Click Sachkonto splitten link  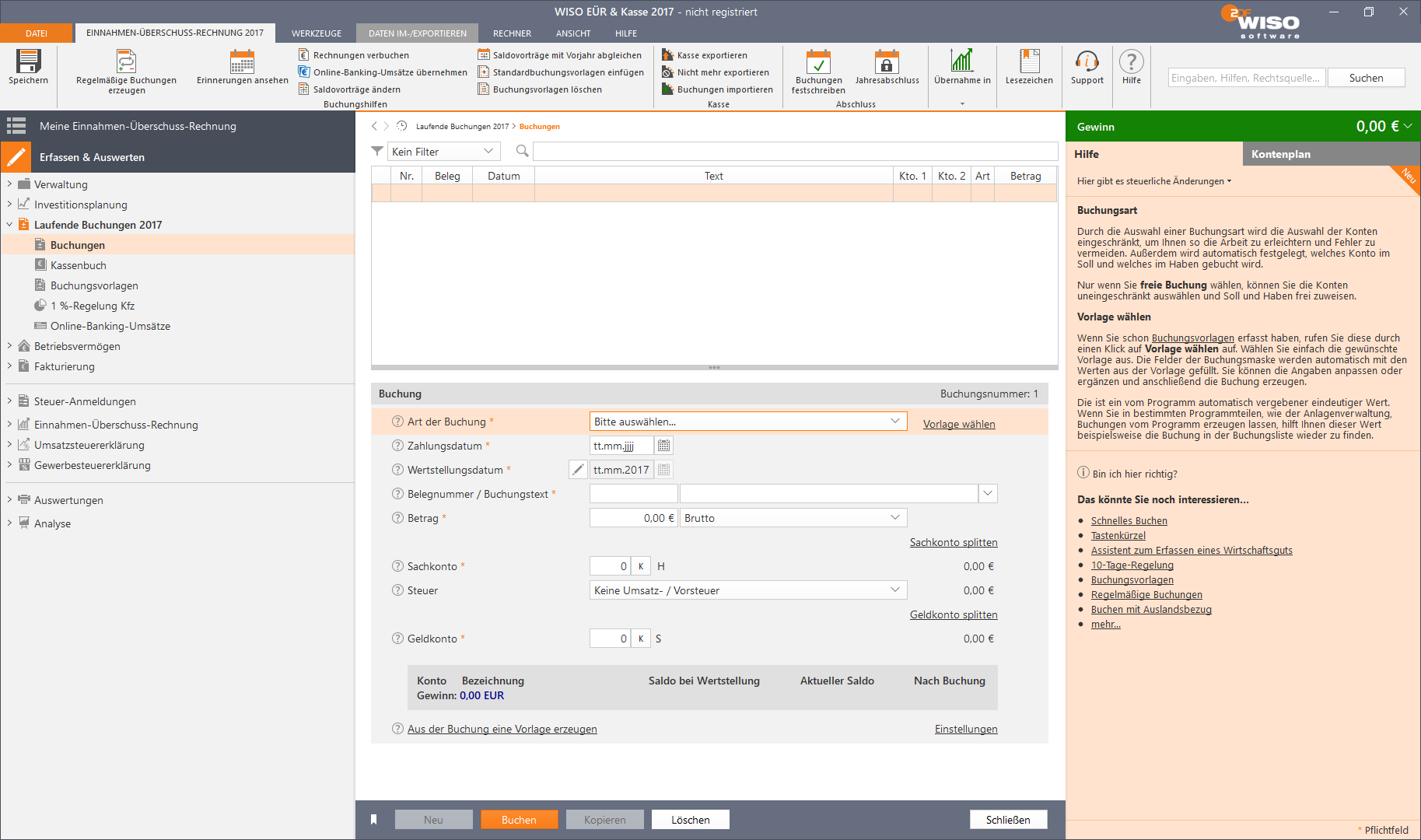(x=954, y=542)
